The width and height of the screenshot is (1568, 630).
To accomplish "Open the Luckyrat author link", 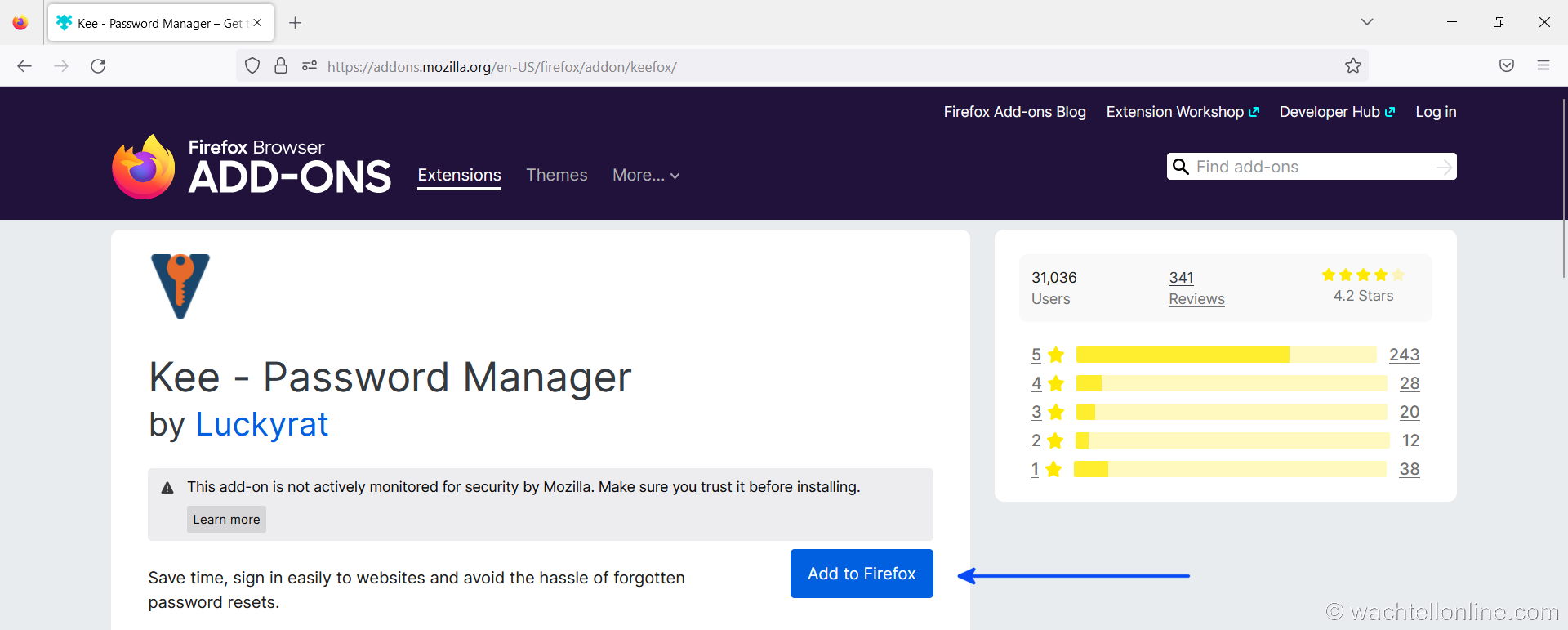I will (261, 425).
